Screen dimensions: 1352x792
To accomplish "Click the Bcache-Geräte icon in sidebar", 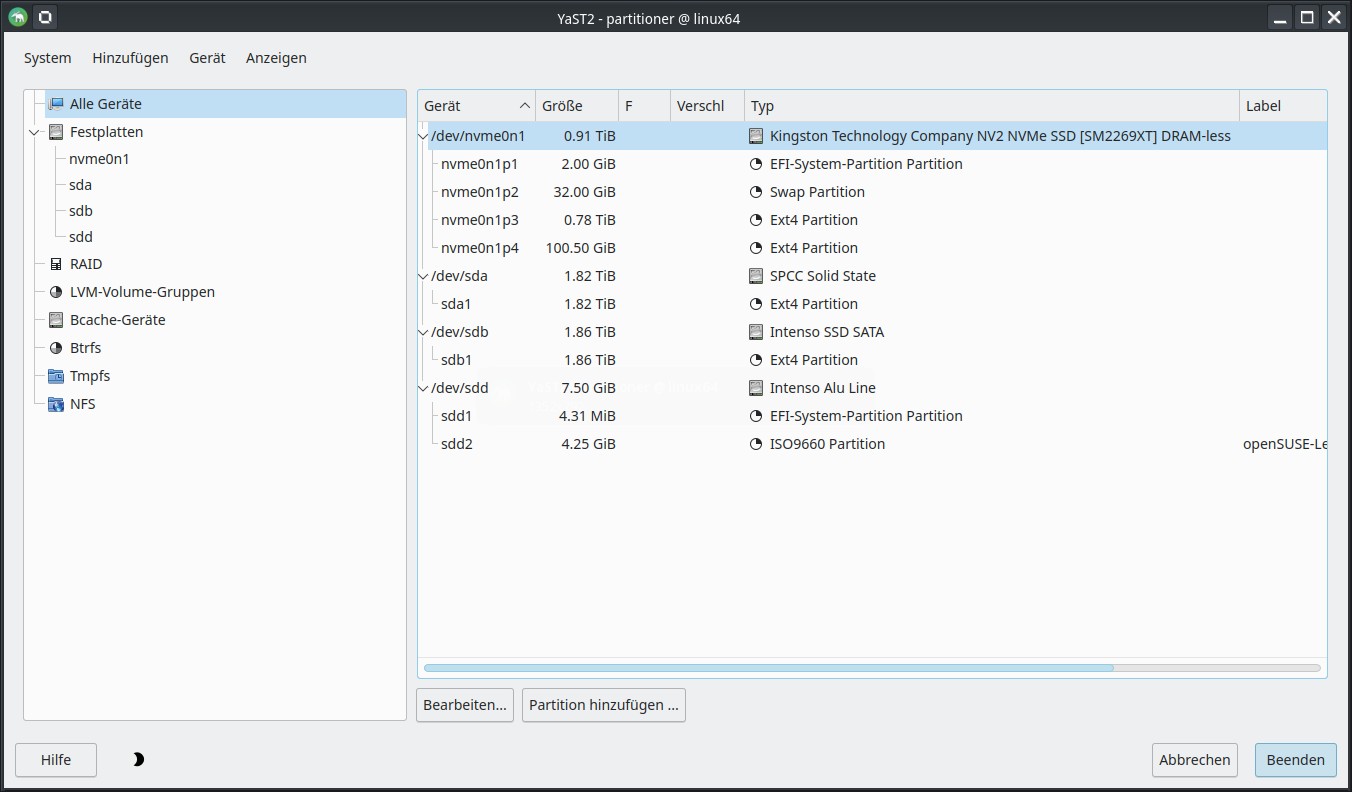I will coord(56,320).
